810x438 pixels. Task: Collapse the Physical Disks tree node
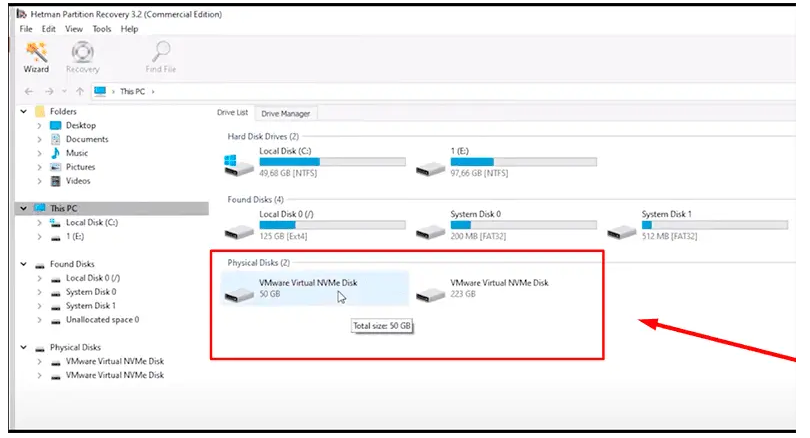23,347
